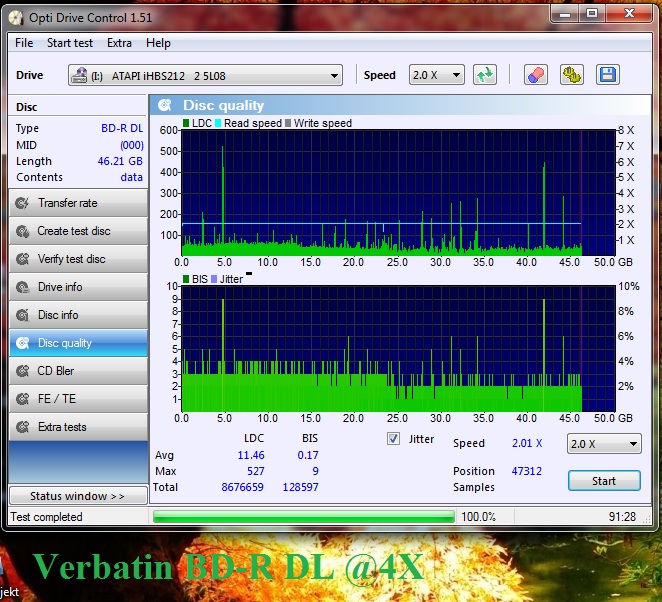Click the Drive info sidebar icon
This screenshot has height=602, width=662.
pos(22,287)
